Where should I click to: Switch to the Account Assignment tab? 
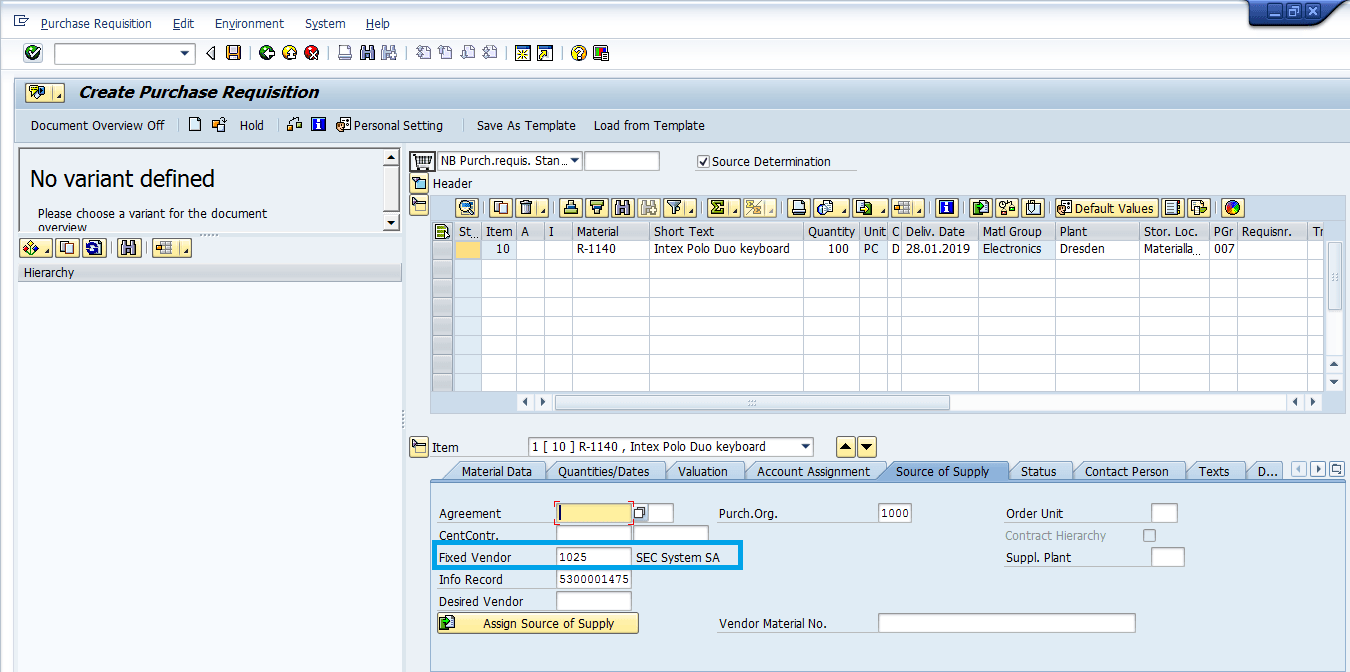tap(814, 471)
